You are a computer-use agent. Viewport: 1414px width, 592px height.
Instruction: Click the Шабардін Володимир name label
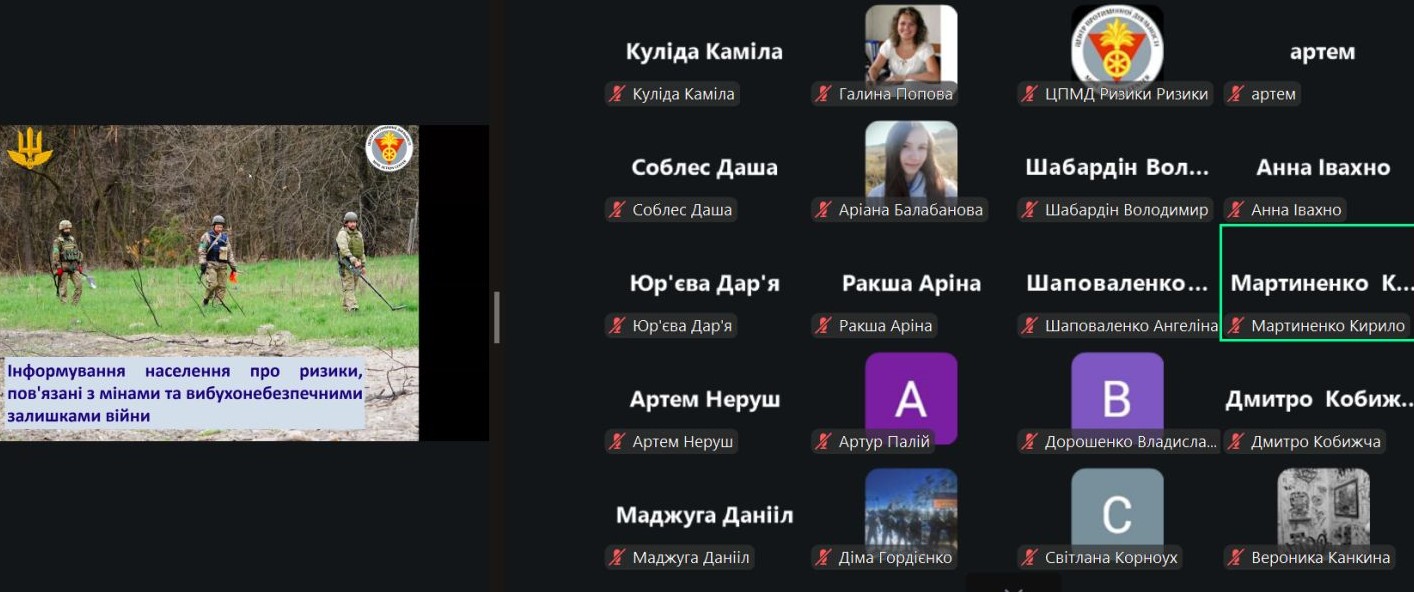tap(1126, 210)
